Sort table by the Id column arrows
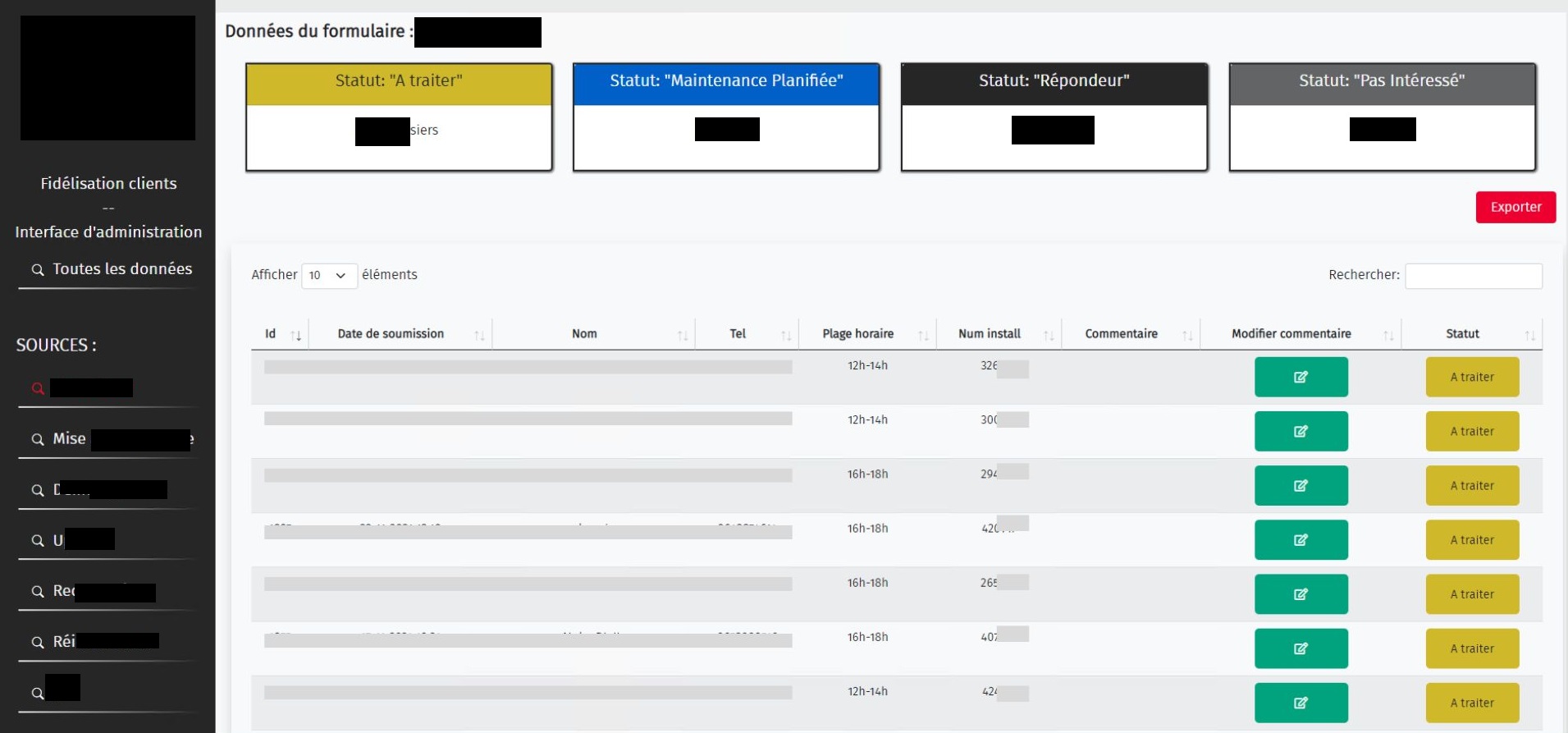The image size is (1568, 733). click(296, 335)
